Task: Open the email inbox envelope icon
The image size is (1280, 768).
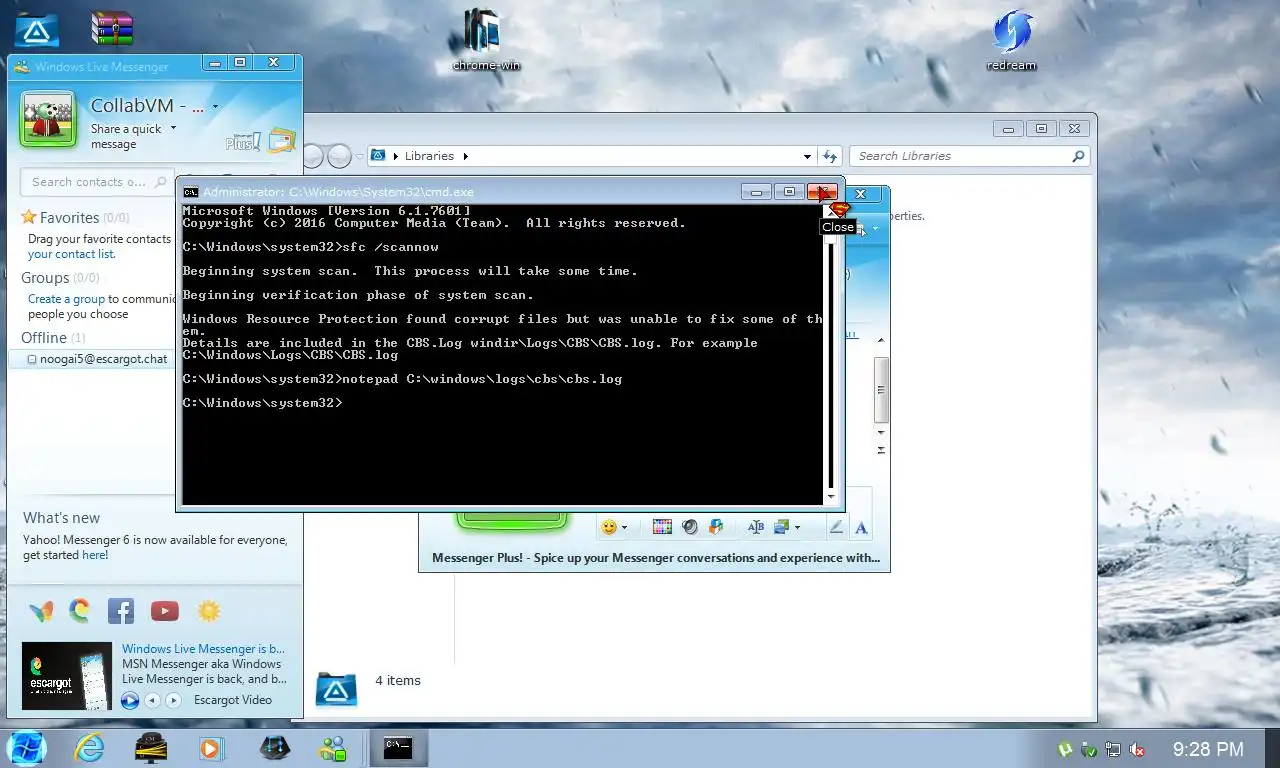Action: click(281, 141)
